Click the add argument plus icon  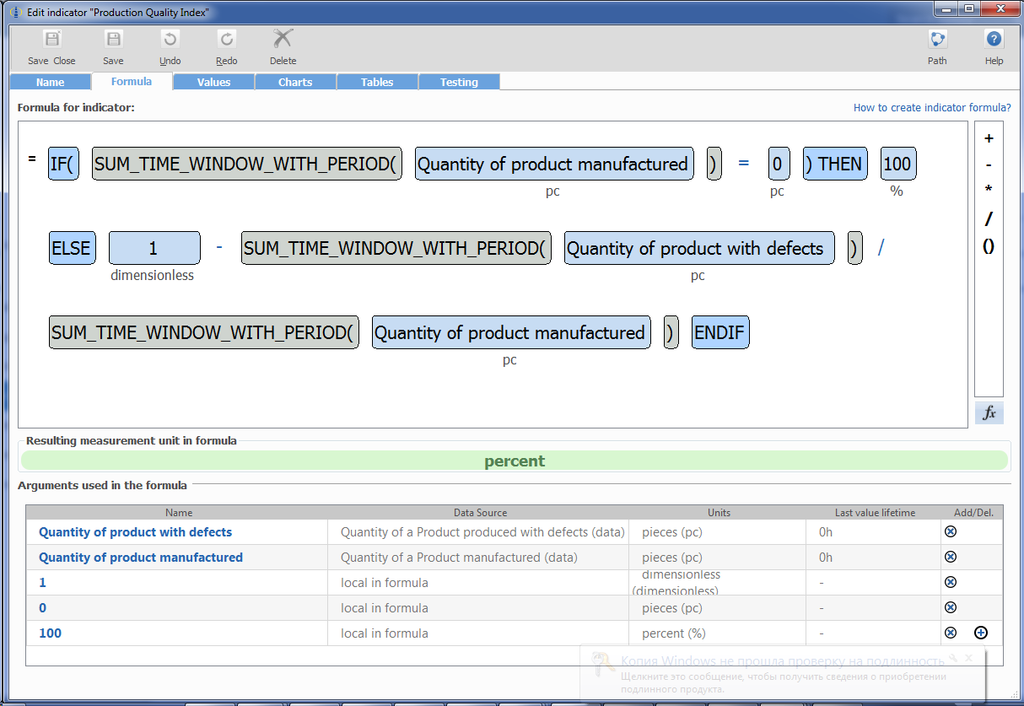[980, 632]
